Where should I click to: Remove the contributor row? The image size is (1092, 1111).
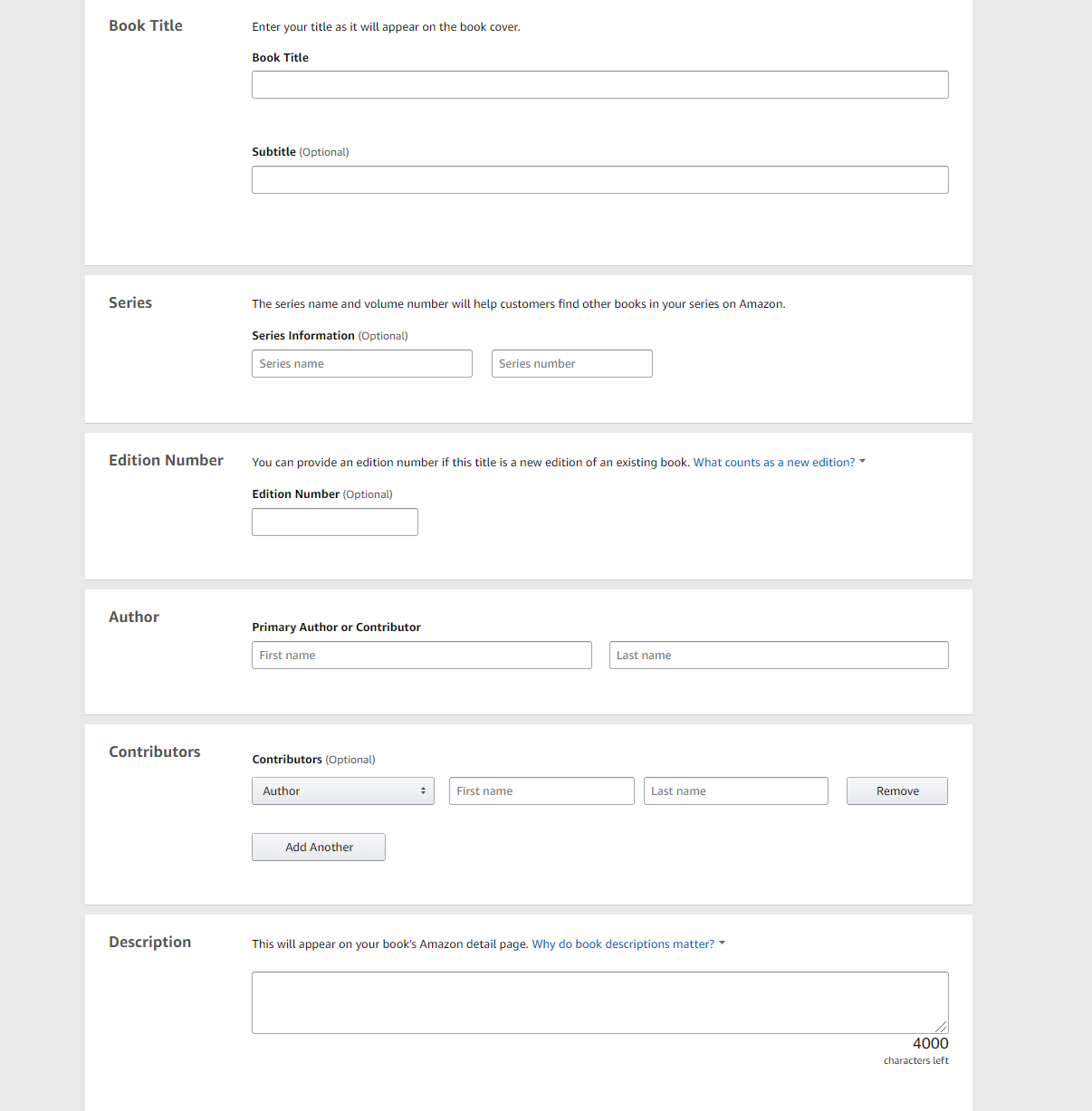(x=897, y=791)
